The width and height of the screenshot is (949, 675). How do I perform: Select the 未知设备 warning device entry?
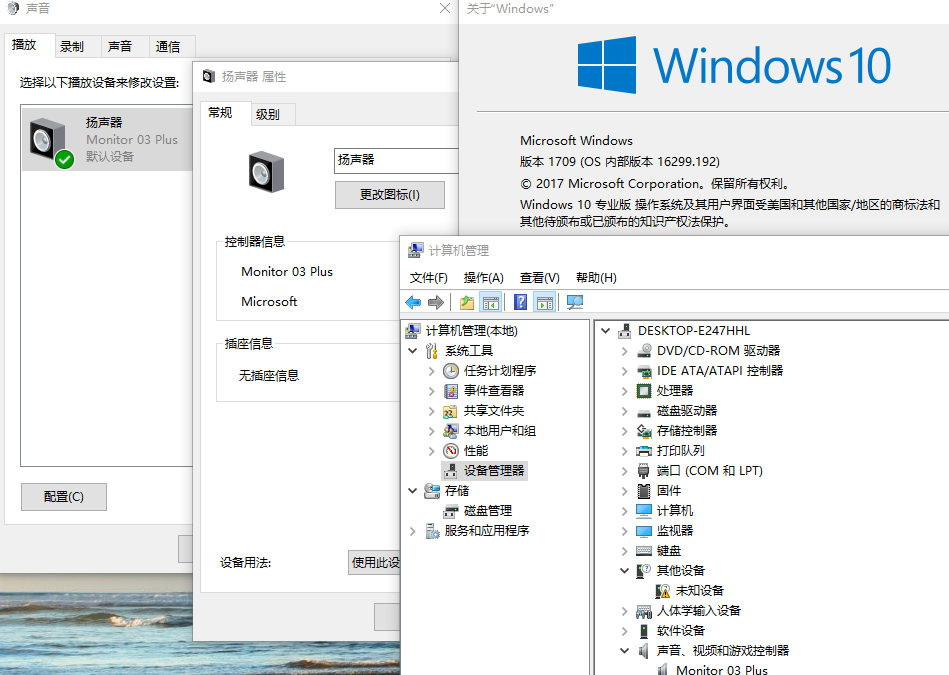coord(699,591)
